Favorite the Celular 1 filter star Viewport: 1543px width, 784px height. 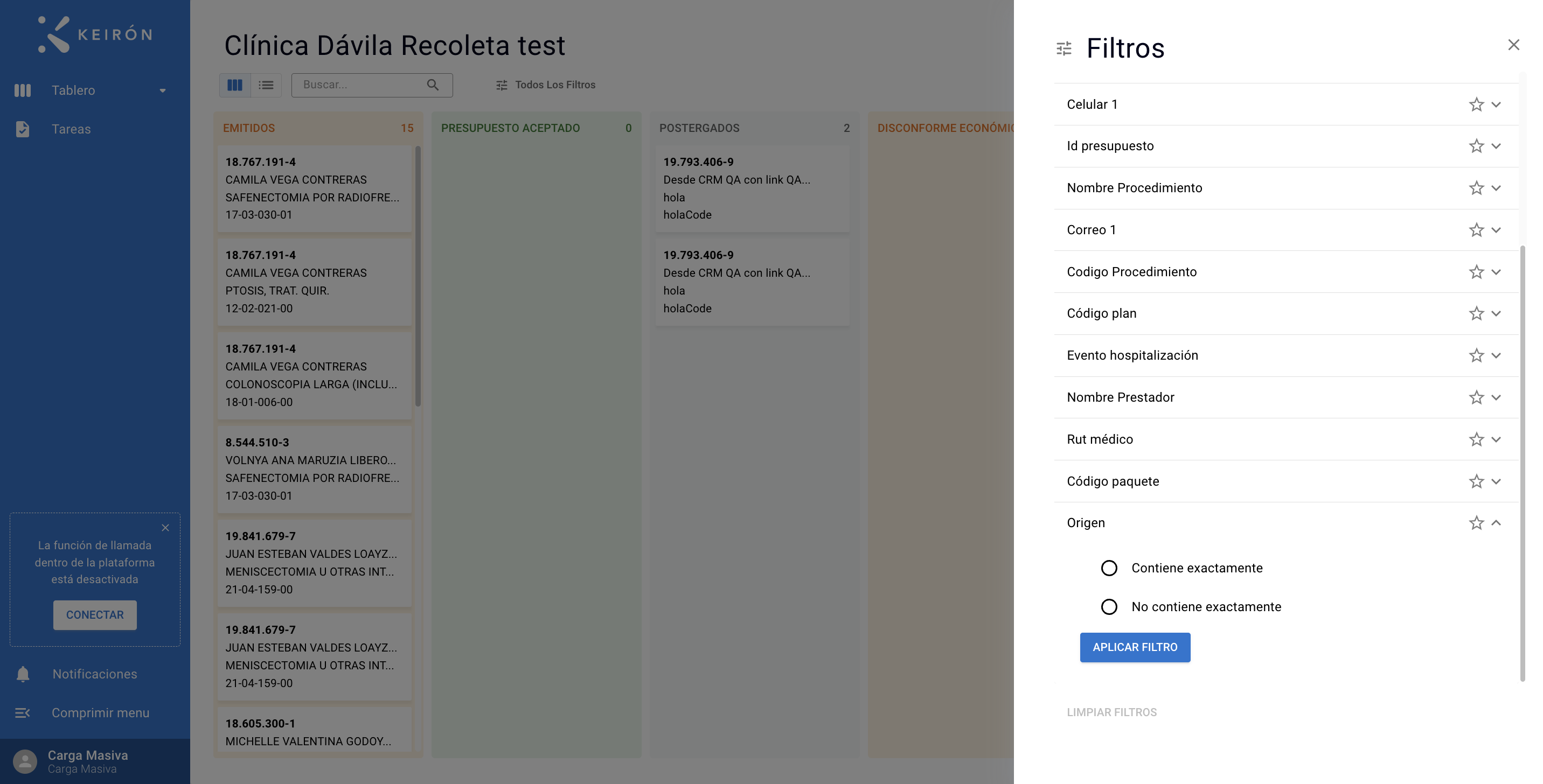pyautogui.click(x=1476, y=104)
